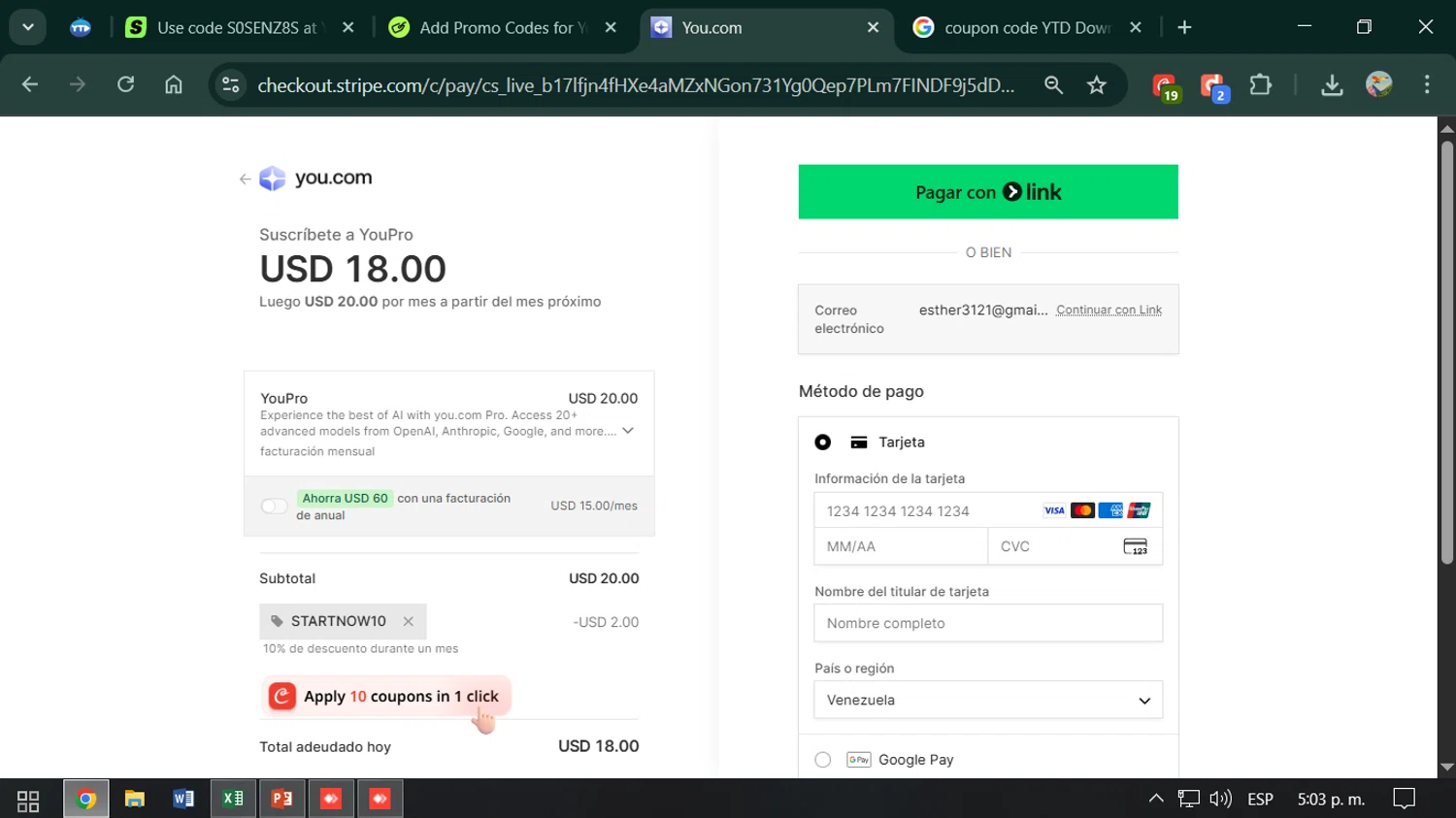Toggle annual billing savings switch

[274, 506]
